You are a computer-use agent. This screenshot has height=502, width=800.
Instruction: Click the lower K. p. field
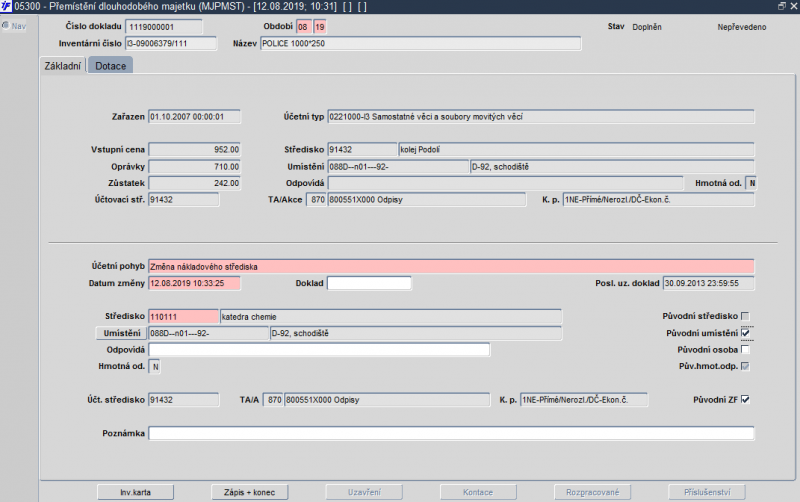point(584,399)
